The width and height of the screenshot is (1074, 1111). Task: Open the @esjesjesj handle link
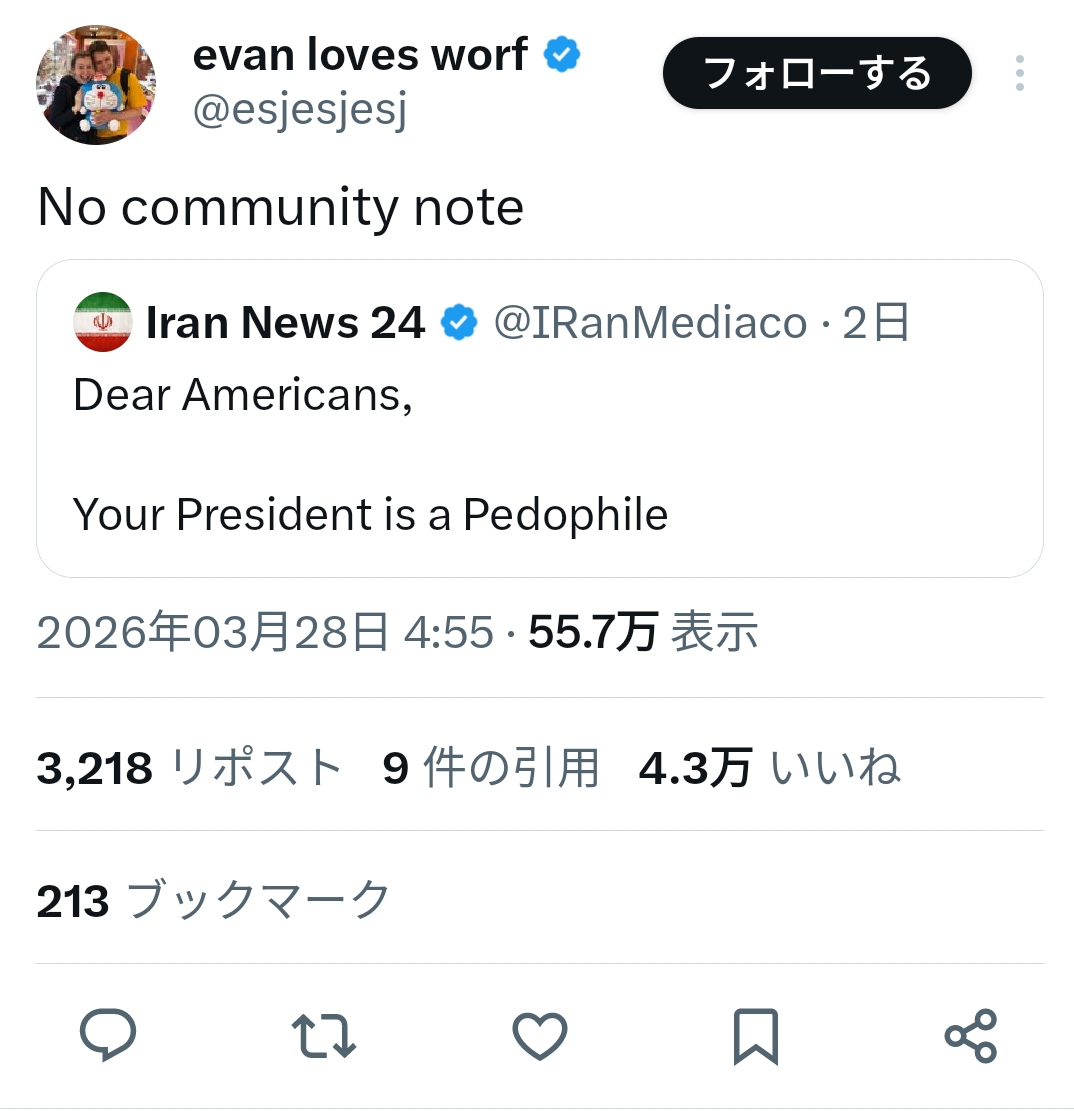299,113
